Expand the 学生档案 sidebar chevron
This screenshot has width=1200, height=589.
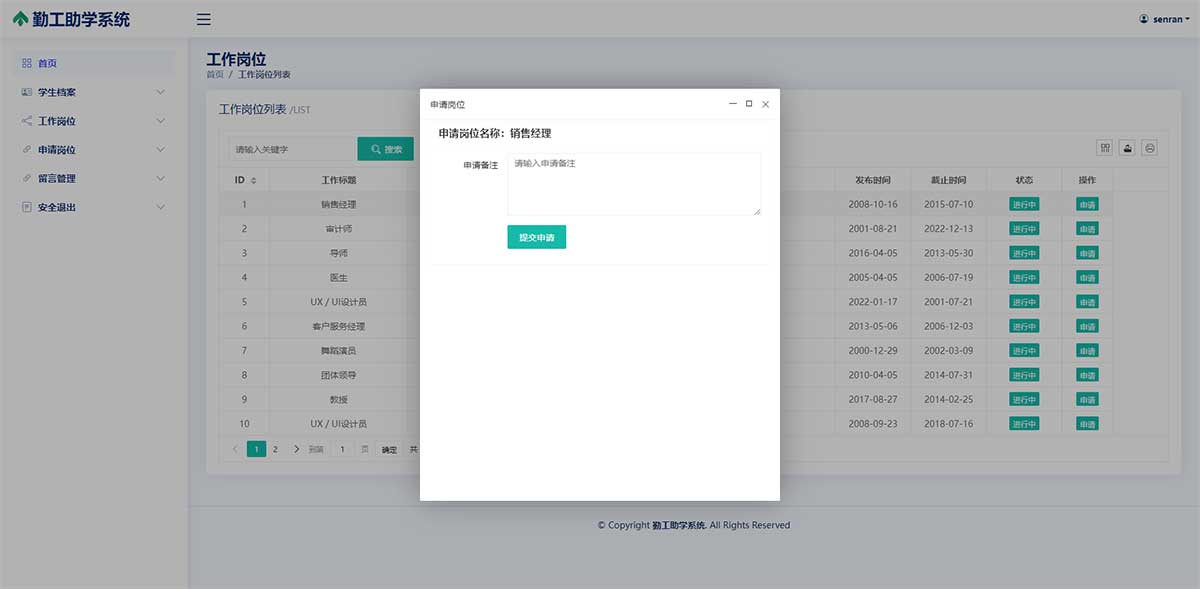click(161, 92)
